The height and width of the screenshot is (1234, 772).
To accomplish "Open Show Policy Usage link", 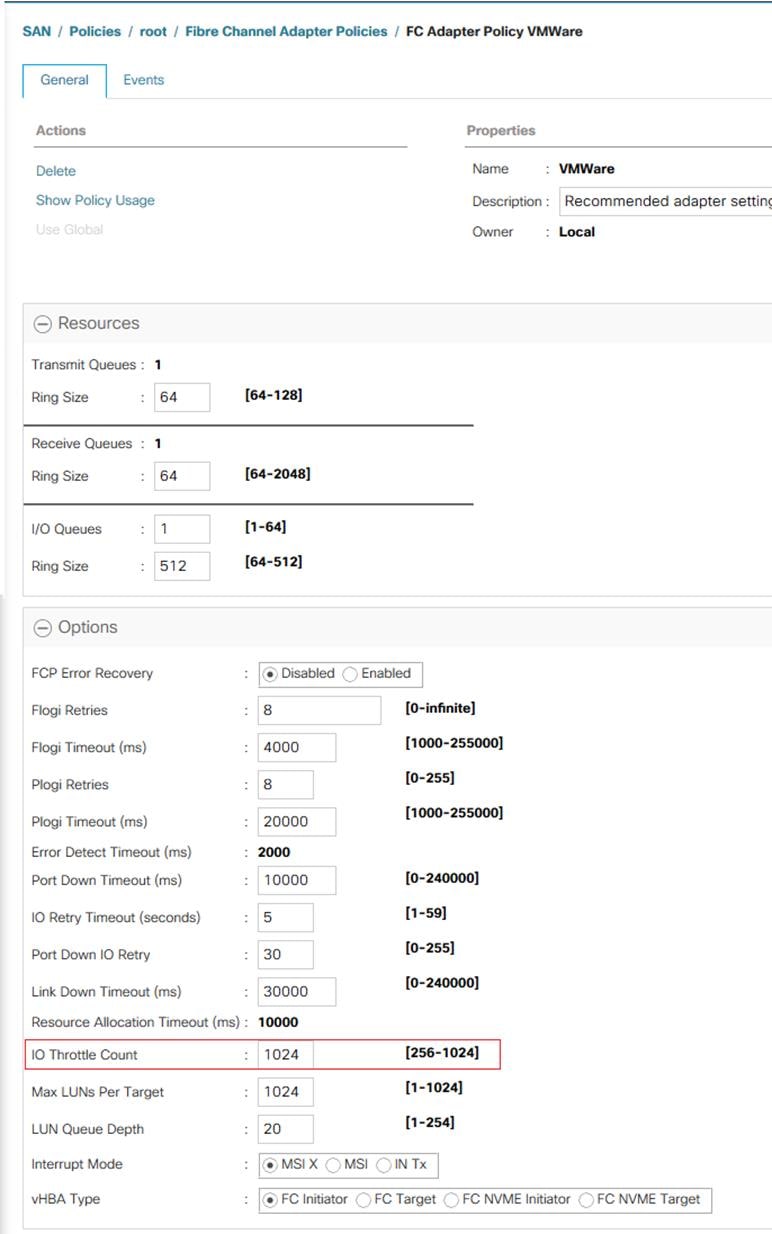I will click(95, 200).
